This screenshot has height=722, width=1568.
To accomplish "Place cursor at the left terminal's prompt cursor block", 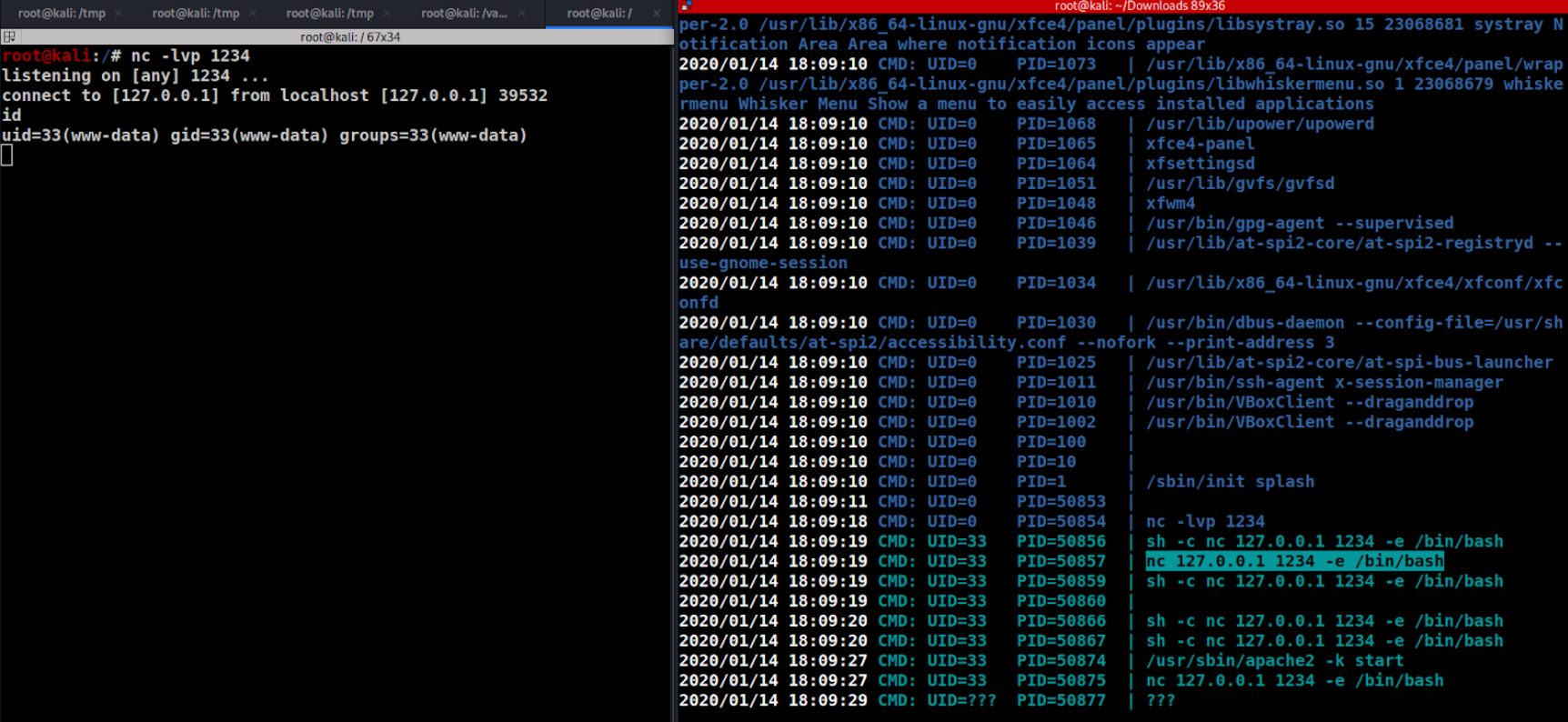I will [x=6, y=155].
